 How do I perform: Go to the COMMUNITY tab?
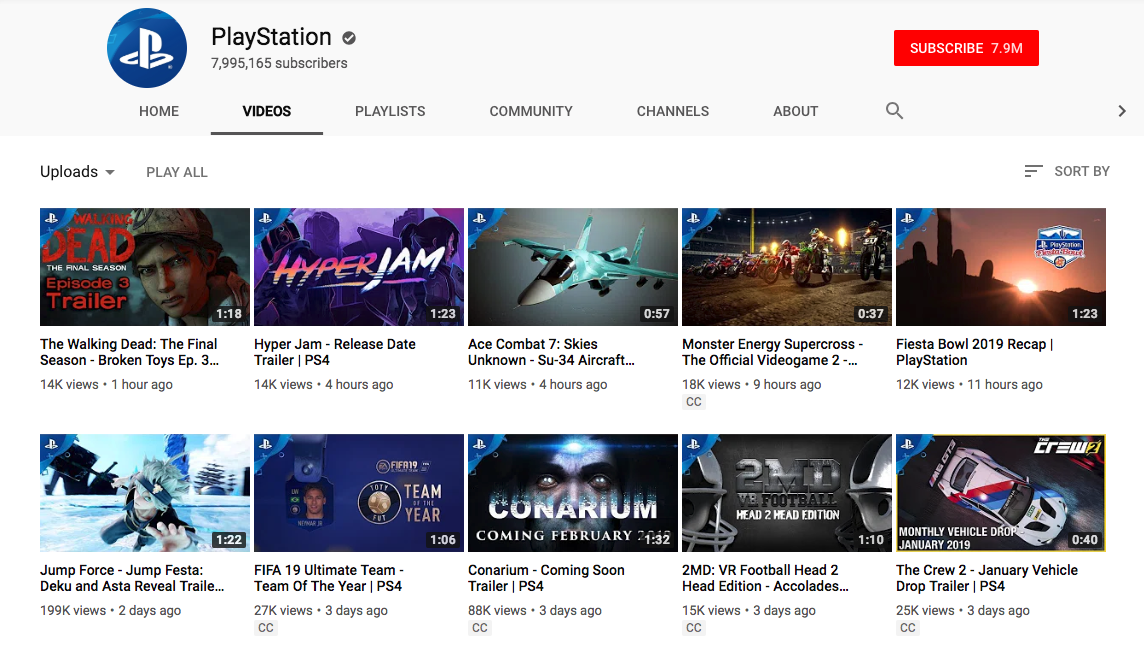coord(531,111)
